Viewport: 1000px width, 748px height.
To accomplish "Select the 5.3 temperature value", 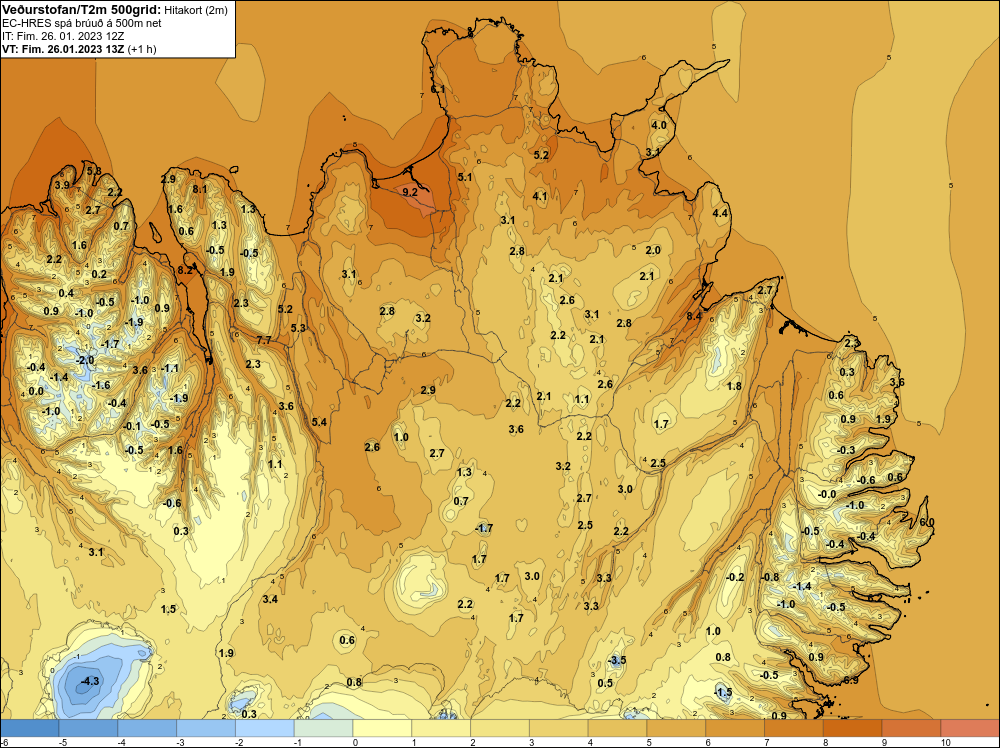I will tap(298, 328).
